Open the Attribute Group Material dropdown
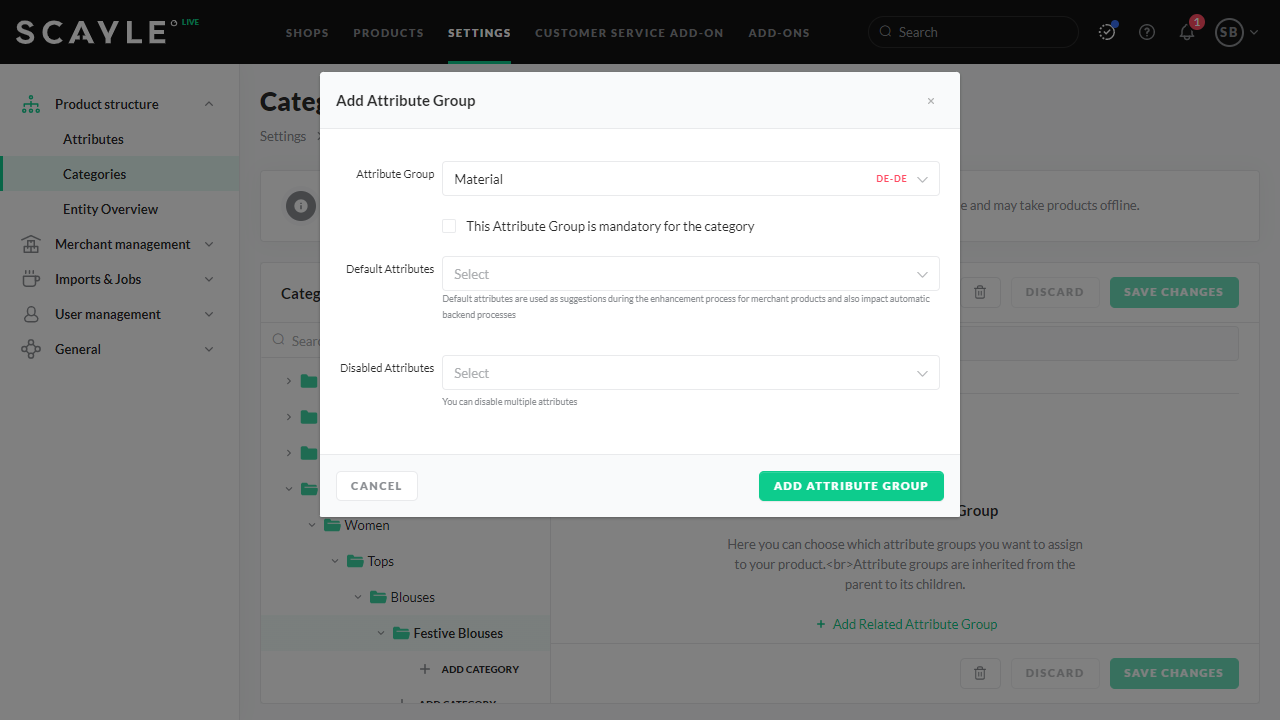 pos(690,179)
